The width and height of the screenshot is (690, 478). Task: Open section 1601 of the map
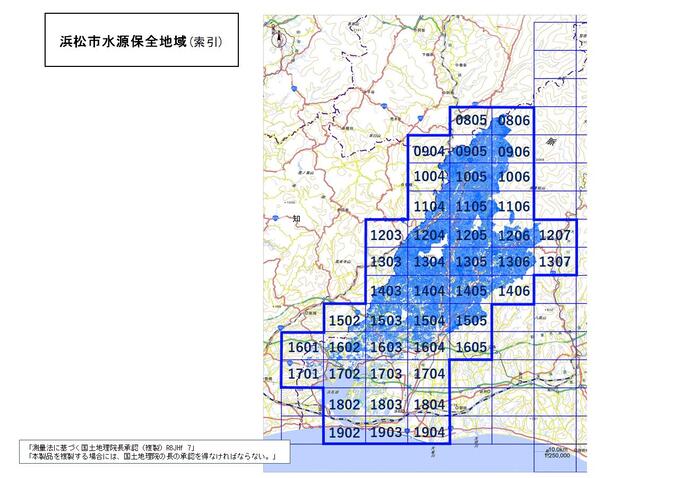coord(303,346)
